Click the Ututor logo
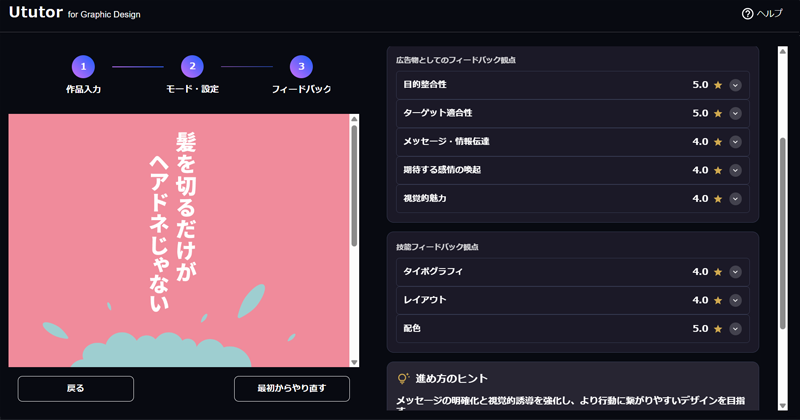Viewport: 800px width, 420px height. 34,13
